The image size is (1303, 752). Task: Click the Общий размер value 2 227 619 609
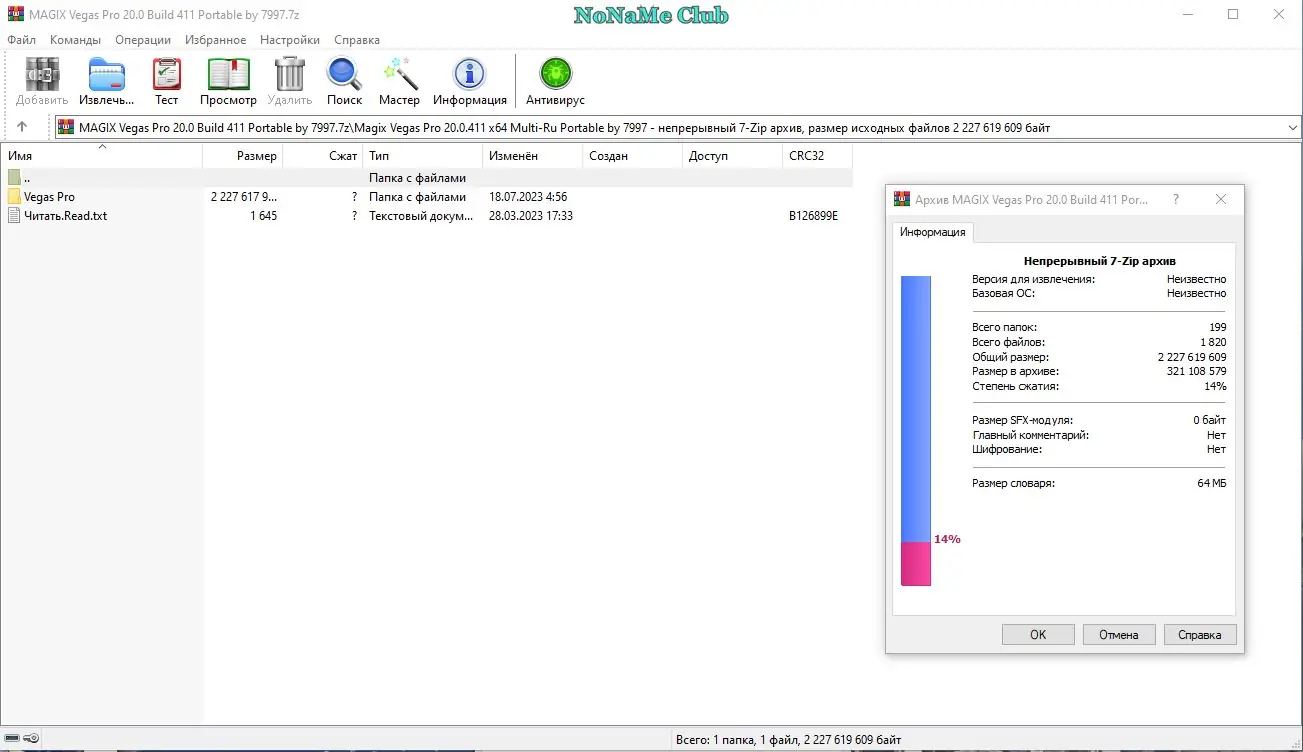coord(1192,357)
